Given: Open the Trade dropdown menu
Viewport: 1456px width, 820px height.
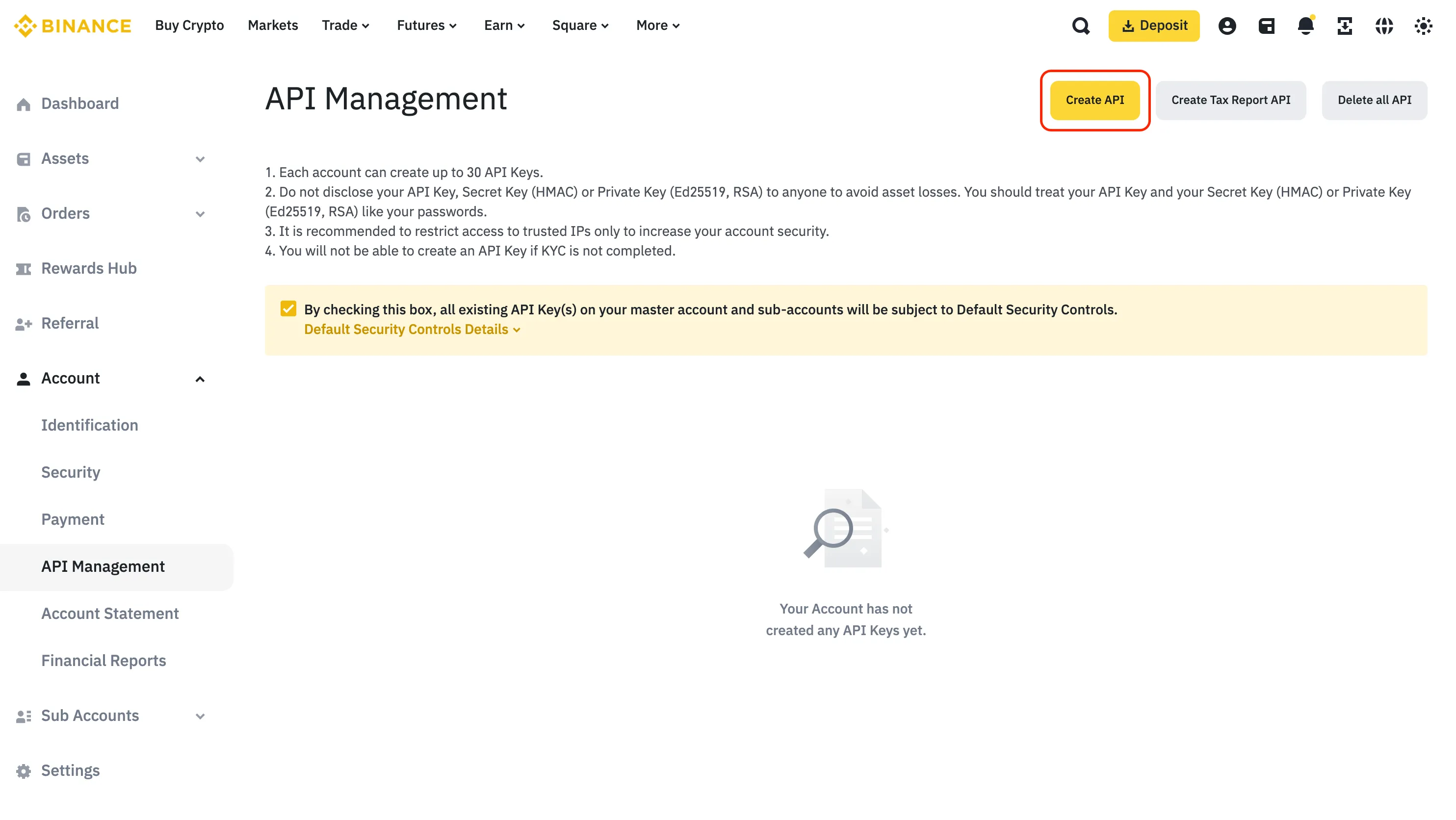Looking at the screenshot, I should coord(345,26).
